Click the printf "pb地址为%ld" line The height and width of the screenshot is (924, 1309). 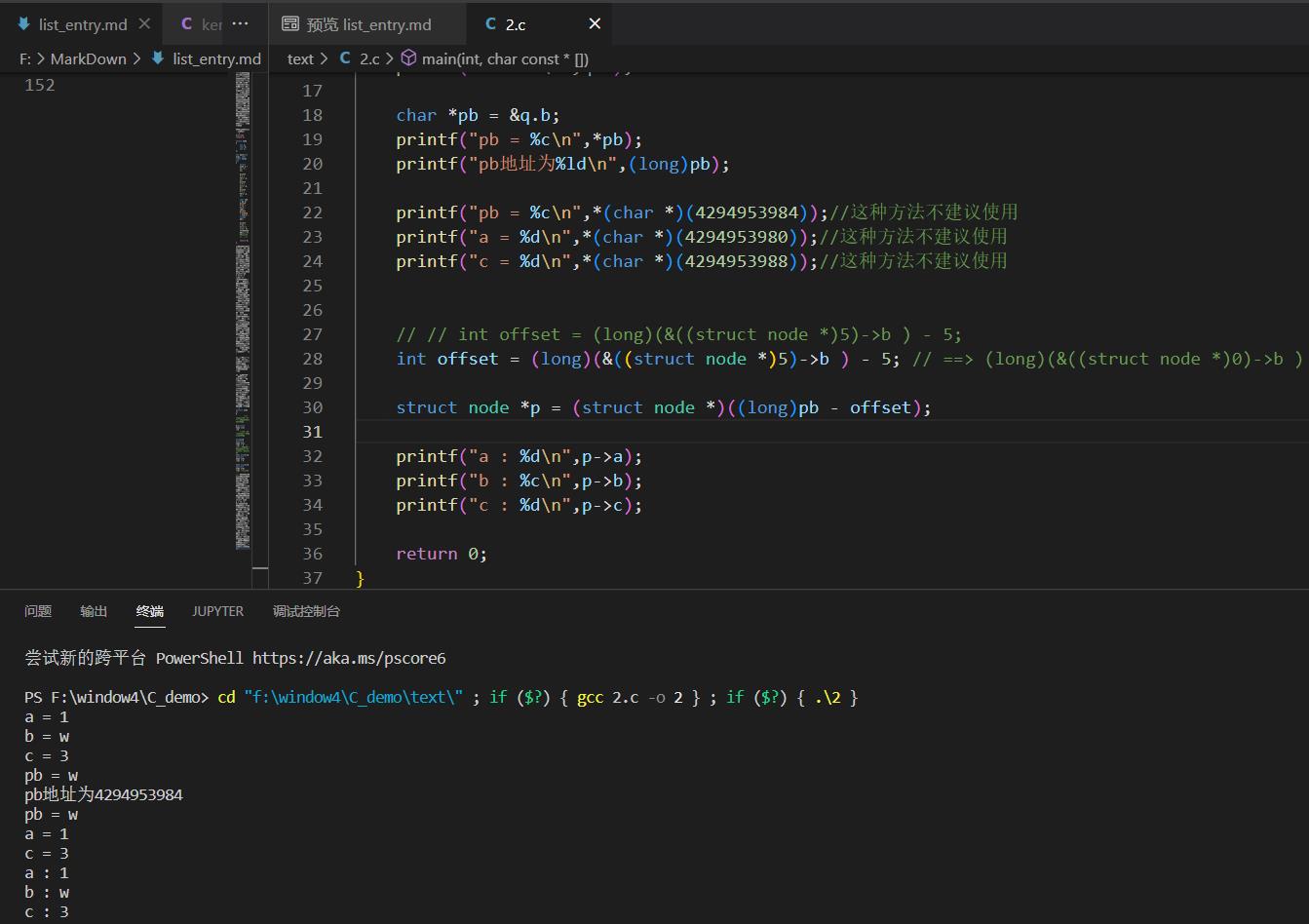(562, 164)
